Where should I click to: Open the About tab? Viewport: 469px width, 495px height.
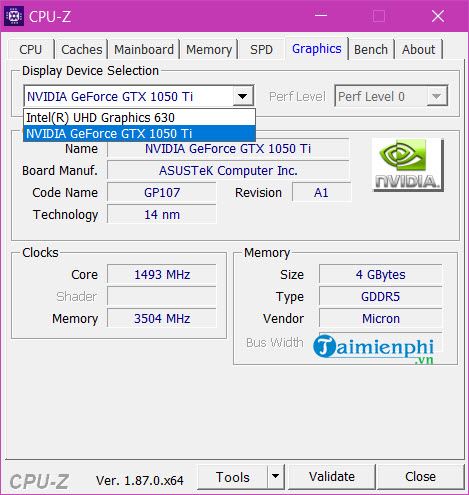point(419,50)
